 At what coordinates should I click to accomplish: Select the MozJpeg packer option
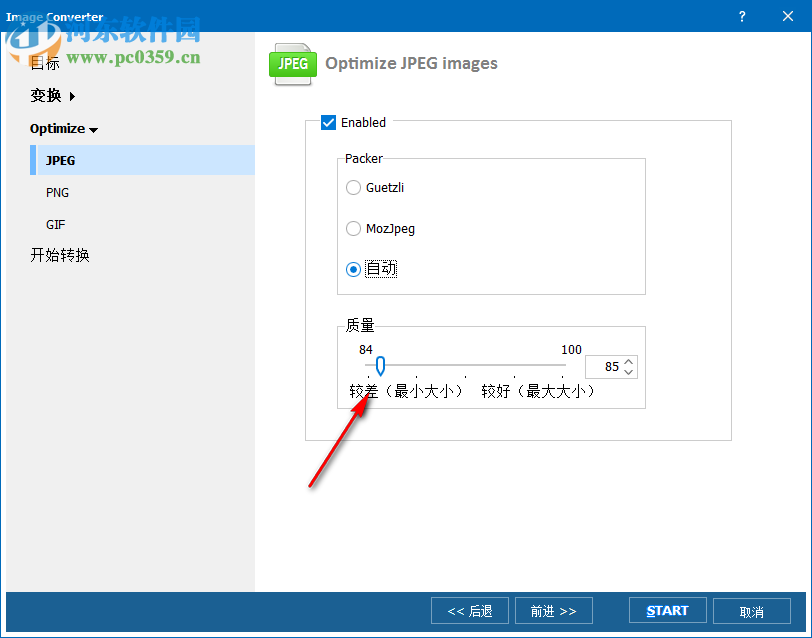click(x=353, y=228)
